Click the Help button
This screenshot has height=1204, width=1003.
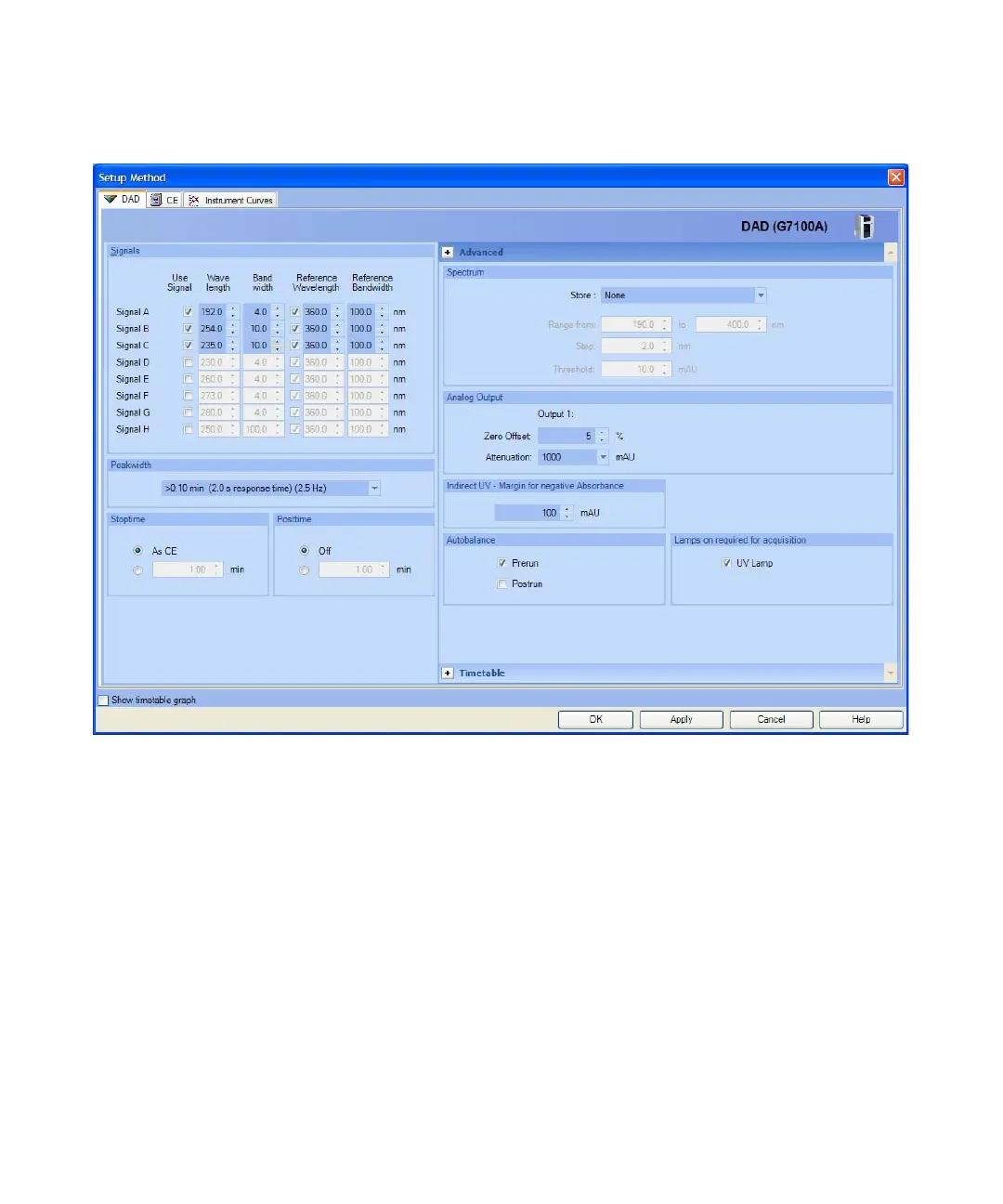pyautogui.click(x=861, y=719)
